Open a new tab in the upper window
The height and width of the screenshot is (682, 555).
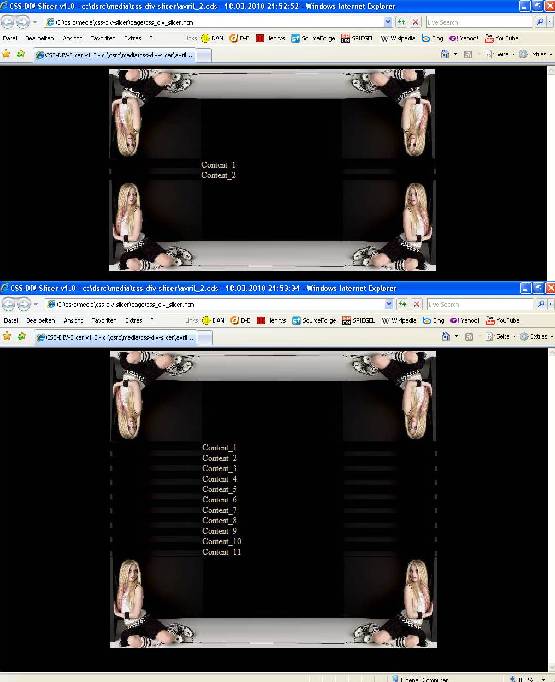tap(204, 55)
